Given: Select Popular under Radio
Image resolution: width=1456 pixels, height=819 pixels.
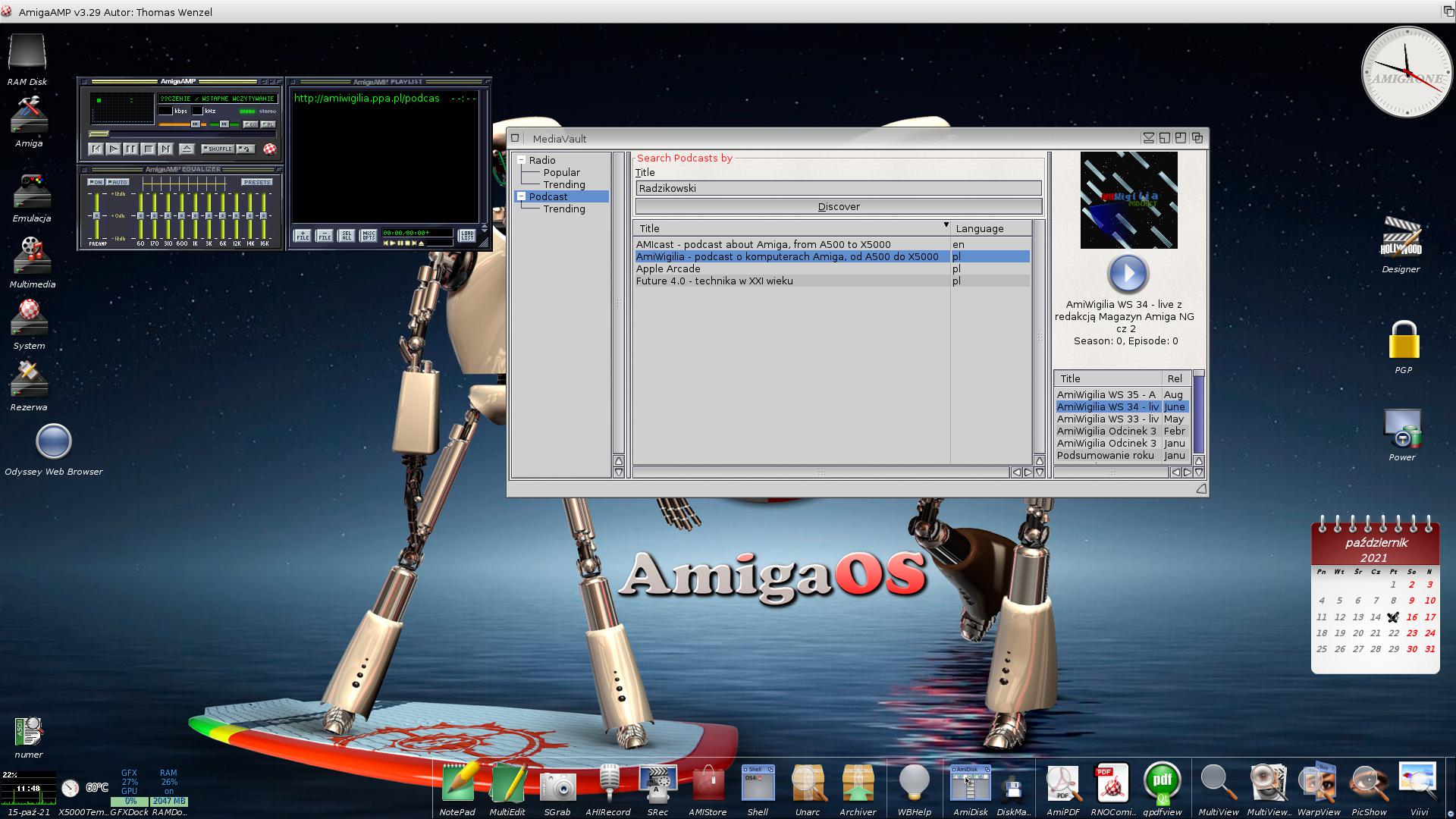Looking at the screenshot, I should coord(561,172).
